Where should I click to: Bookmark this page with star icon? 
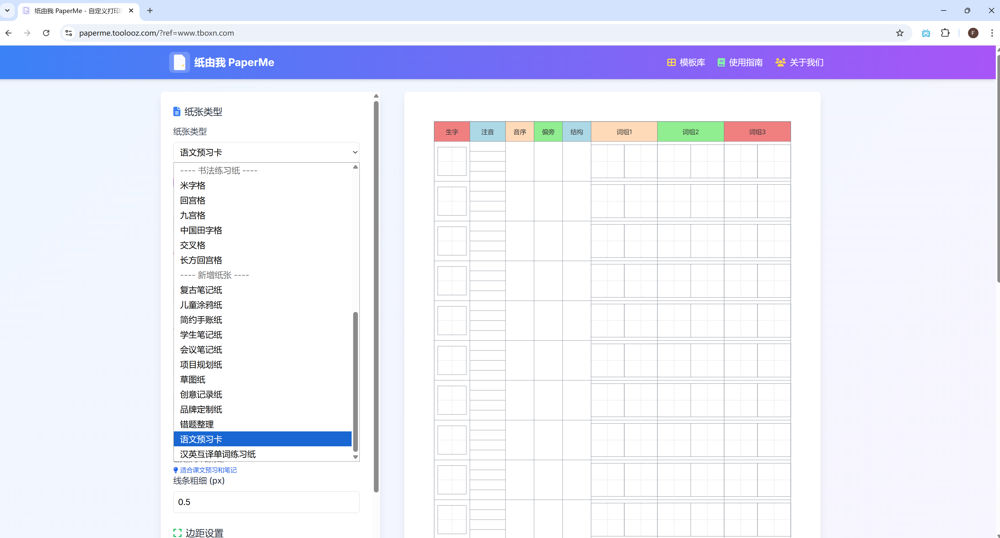(x=899, y=33)
